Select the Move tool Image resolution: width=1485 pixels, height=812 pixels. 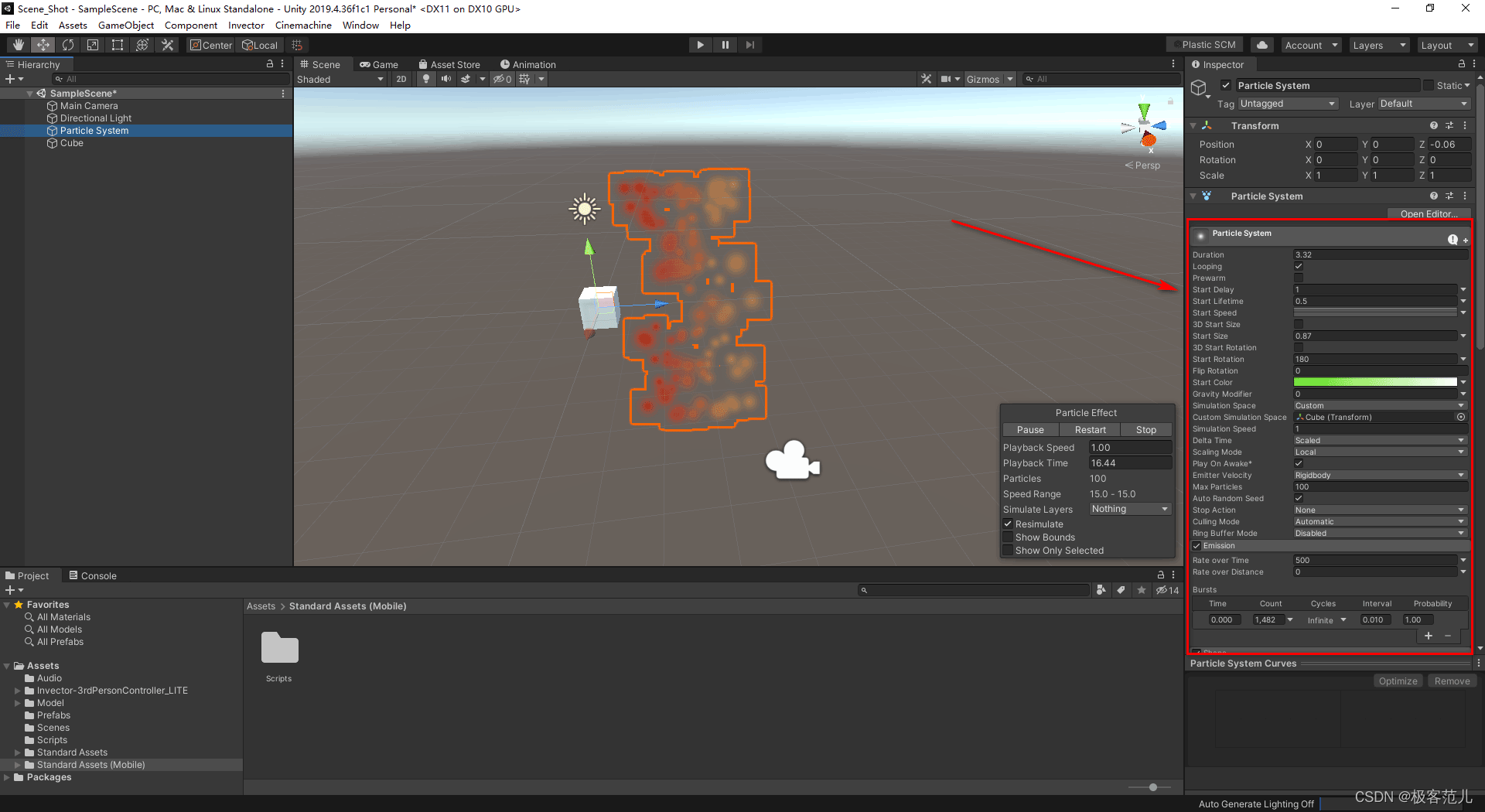[43, 45]
